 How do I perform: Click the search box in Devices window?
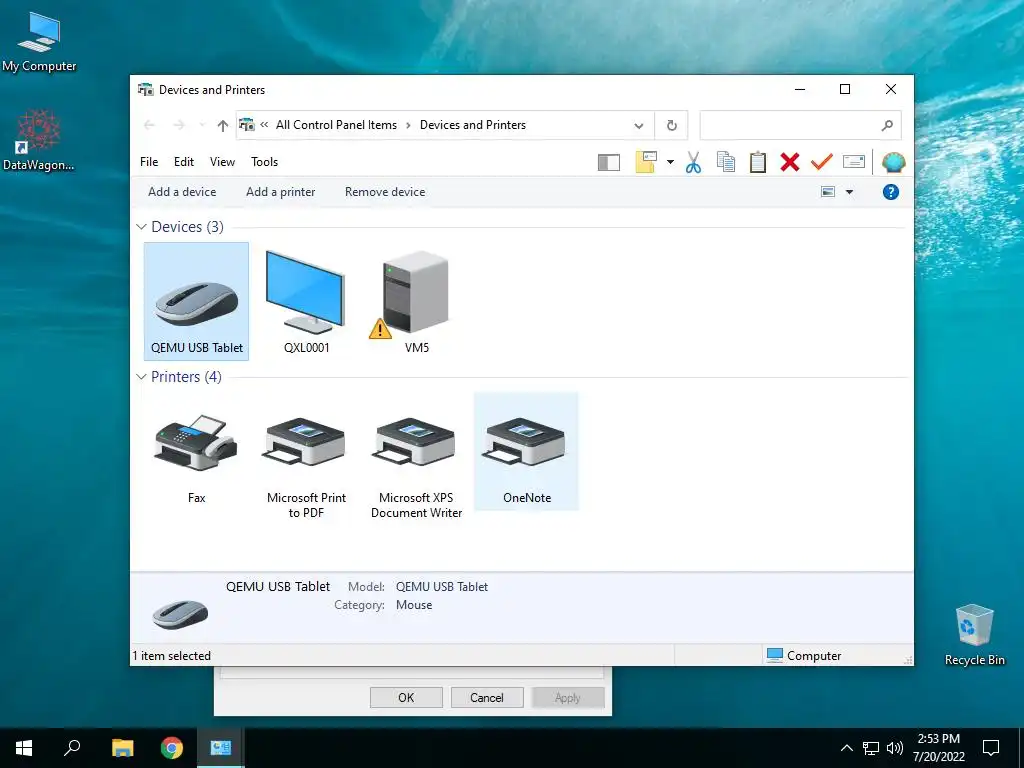tap(801, 125)
